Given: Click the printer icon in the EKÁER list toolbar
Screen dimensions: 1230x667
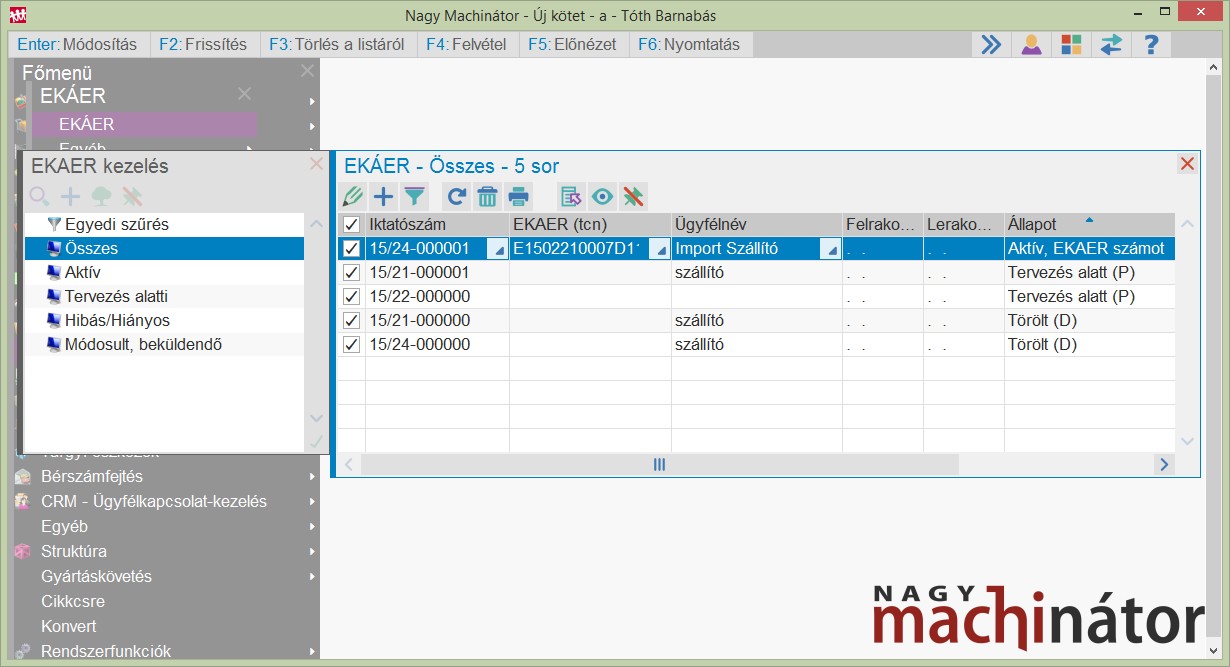Looking at the screenshot, I should 518,196.
